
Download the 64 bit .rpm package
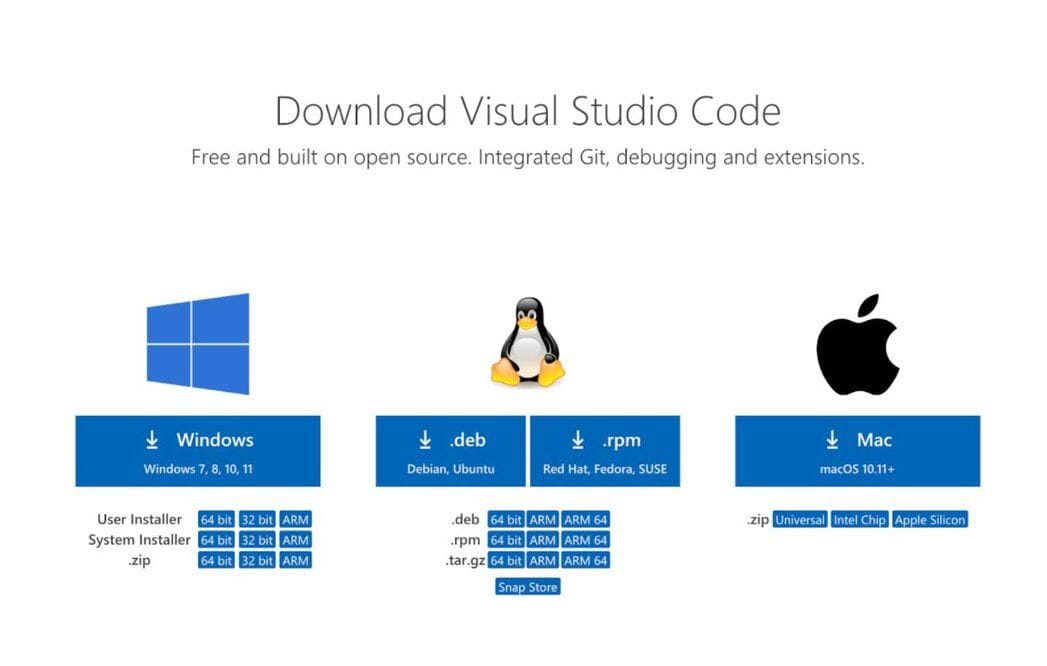pyautogui.click(x=504, y=539)
